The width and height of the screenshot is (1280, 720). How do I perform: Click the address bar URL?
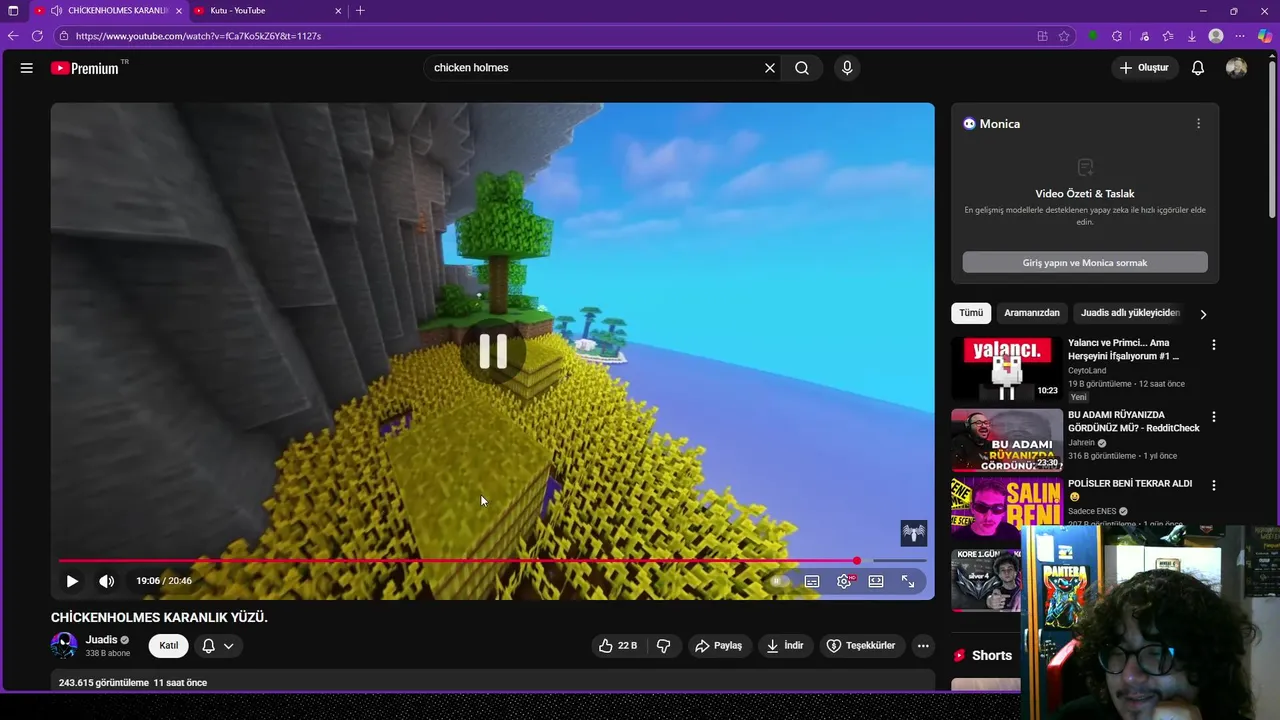tap(198, 36)
